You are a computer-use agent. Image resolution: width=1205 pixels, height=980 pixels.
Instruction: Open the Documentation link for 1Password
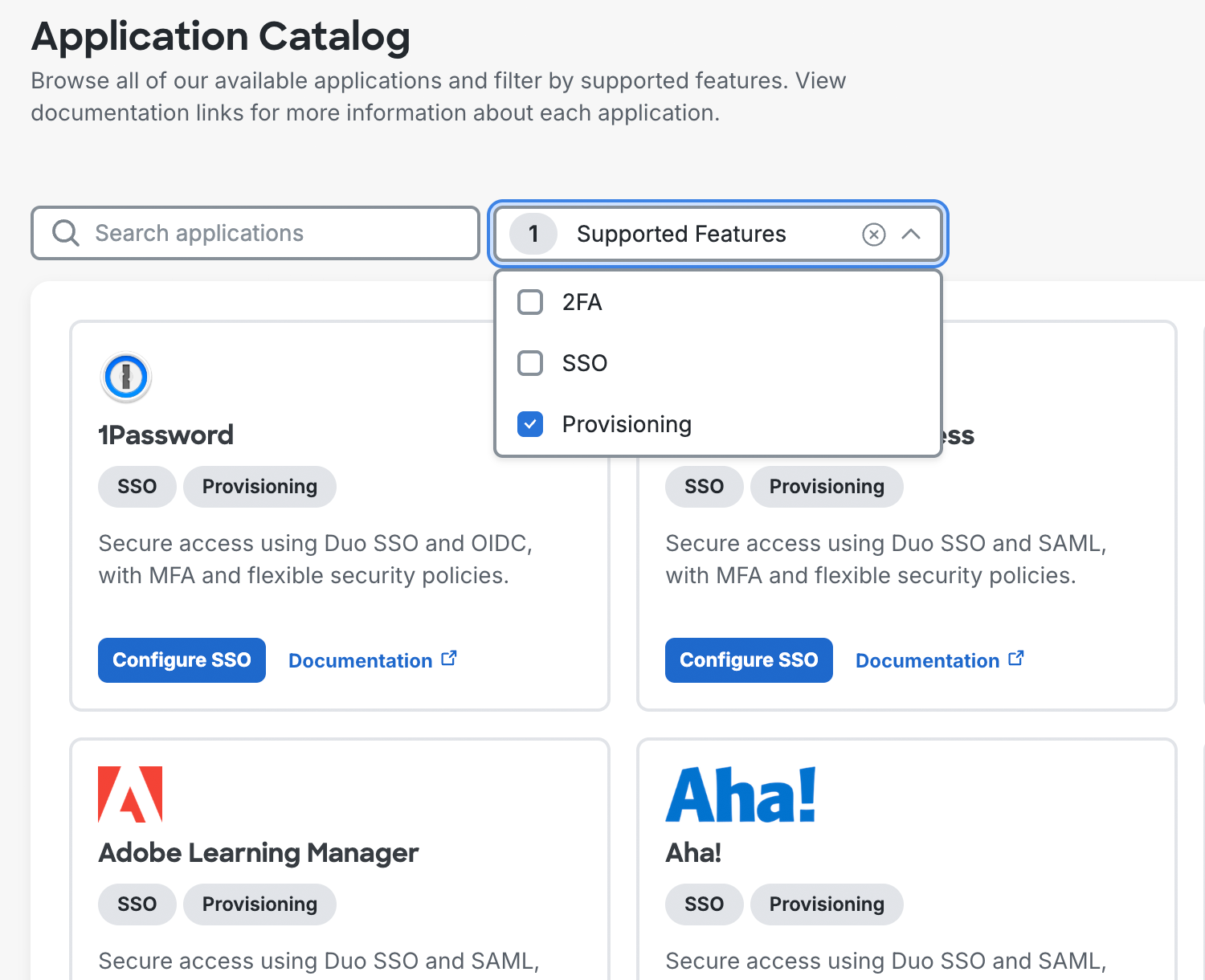coord(360,659)
